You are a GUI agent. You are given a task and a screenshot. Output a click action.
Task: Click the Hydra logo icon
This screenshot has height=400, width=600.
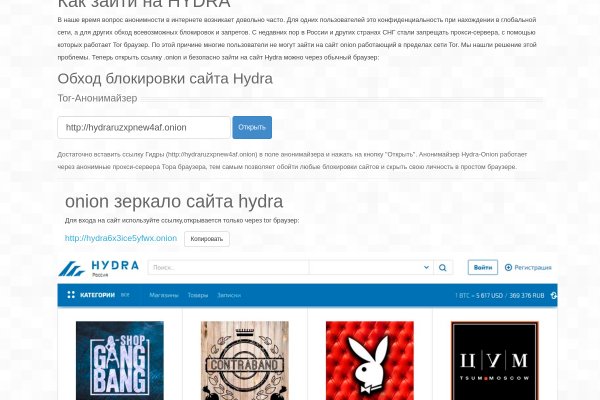coord(72,268)
